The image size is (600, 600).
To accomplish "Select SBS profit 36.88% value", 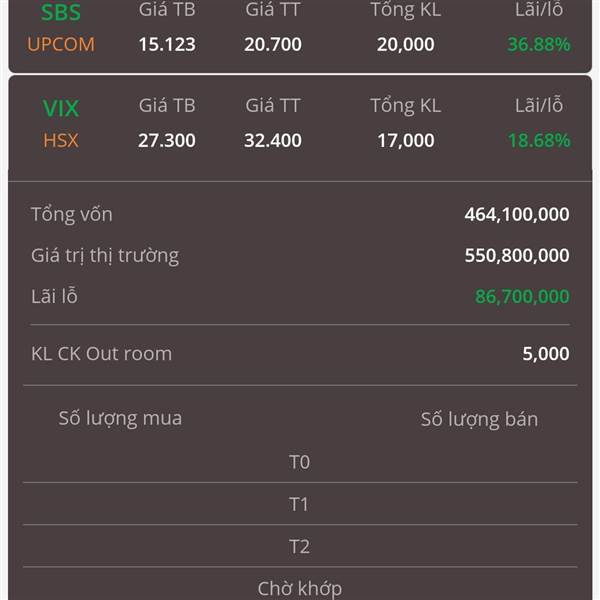I will [x=539, y=44].
